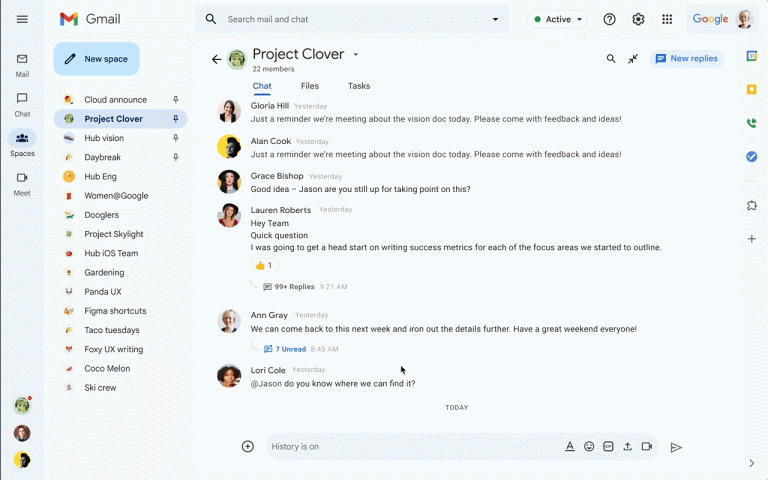The width and height of the screenshot is (768, 480).
Task: Click the GIF icon in composer
Action: 608,447
